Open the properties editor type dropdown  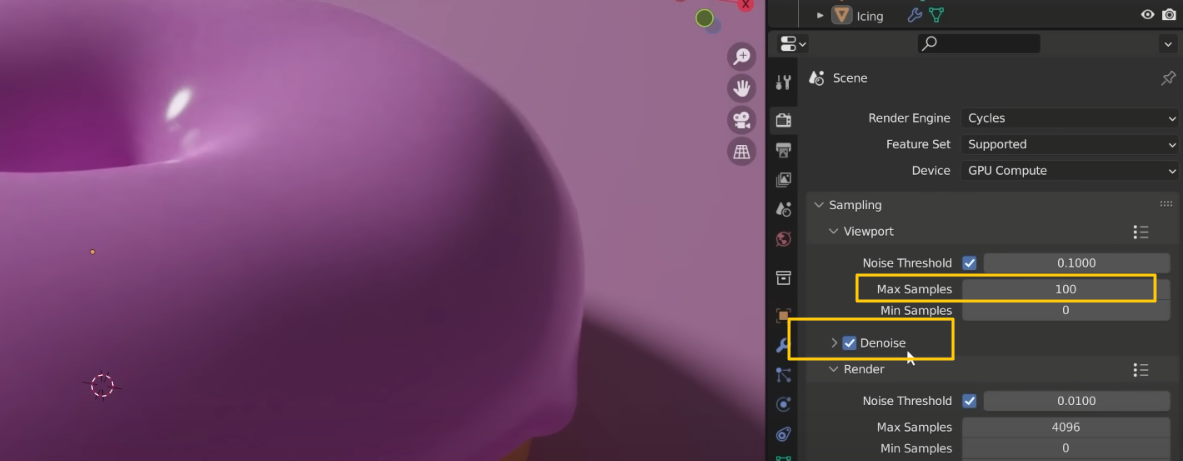[792, 44]
